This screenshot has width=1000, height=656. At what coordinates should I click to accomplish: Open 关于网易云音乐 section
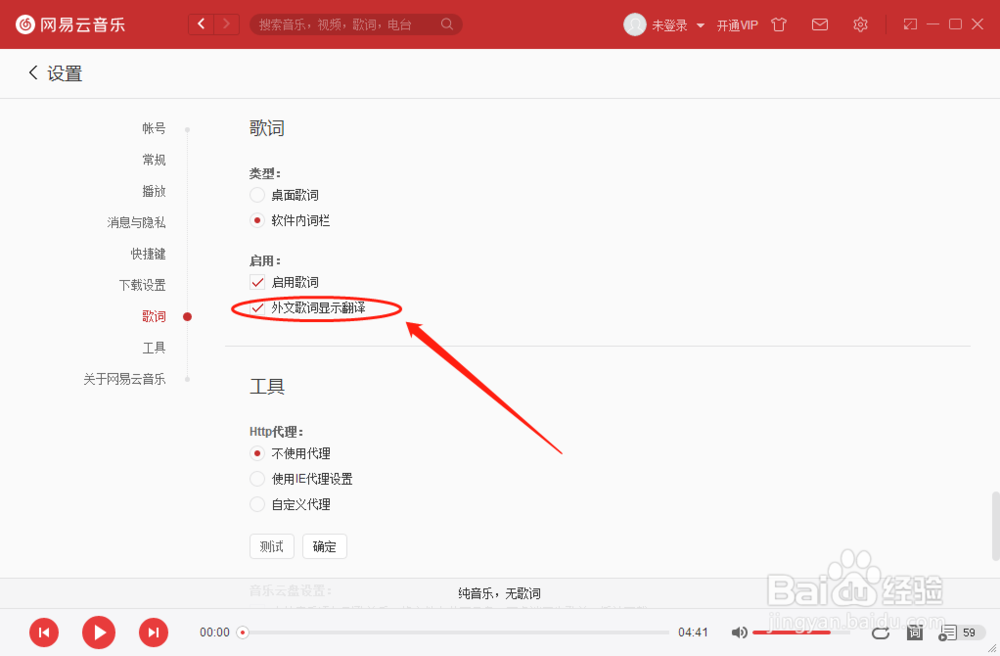coord(124,379)
